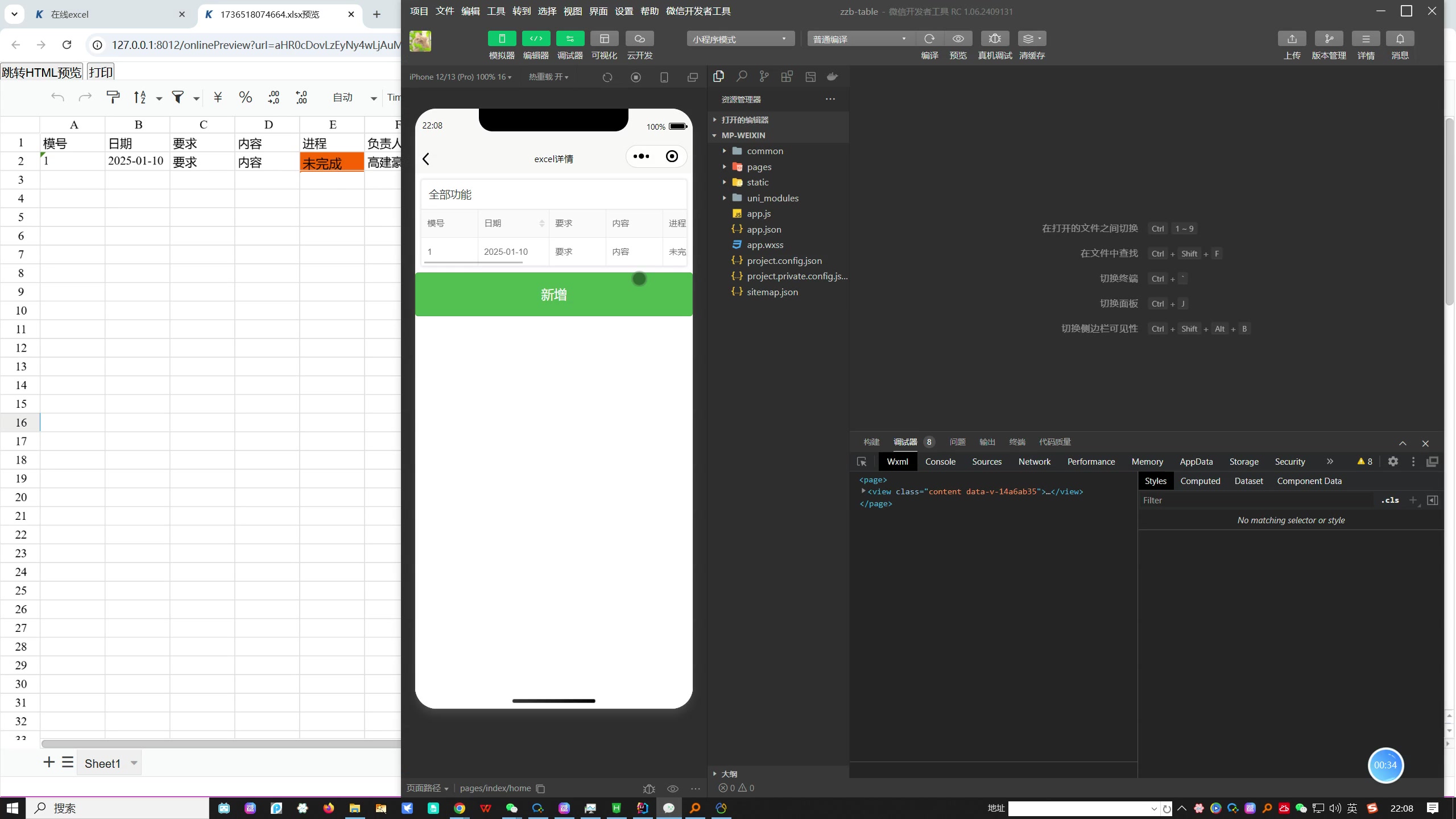Click the element inspector picker icon
This screenshot has width=1456, height=819.
click(862, 461)
